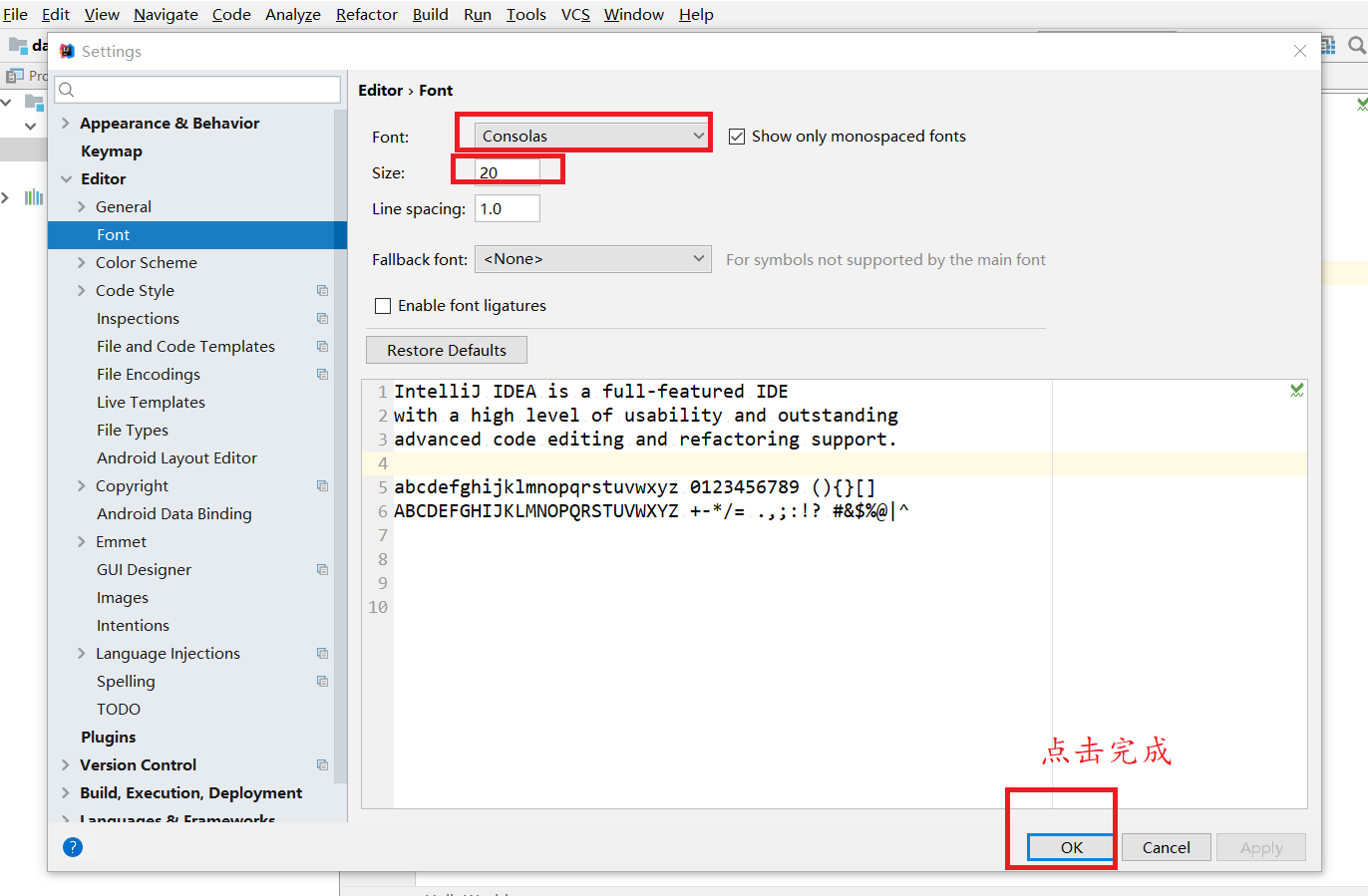
Task: Click Restore Defaults button
Action: point(447,350)
